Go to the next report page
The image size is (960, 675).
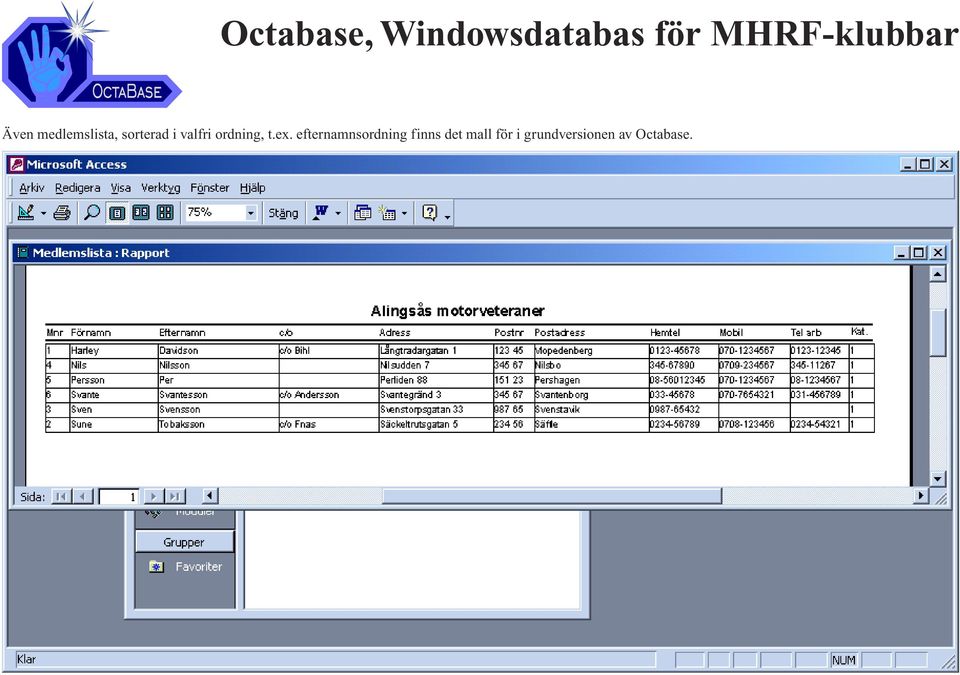154,496
